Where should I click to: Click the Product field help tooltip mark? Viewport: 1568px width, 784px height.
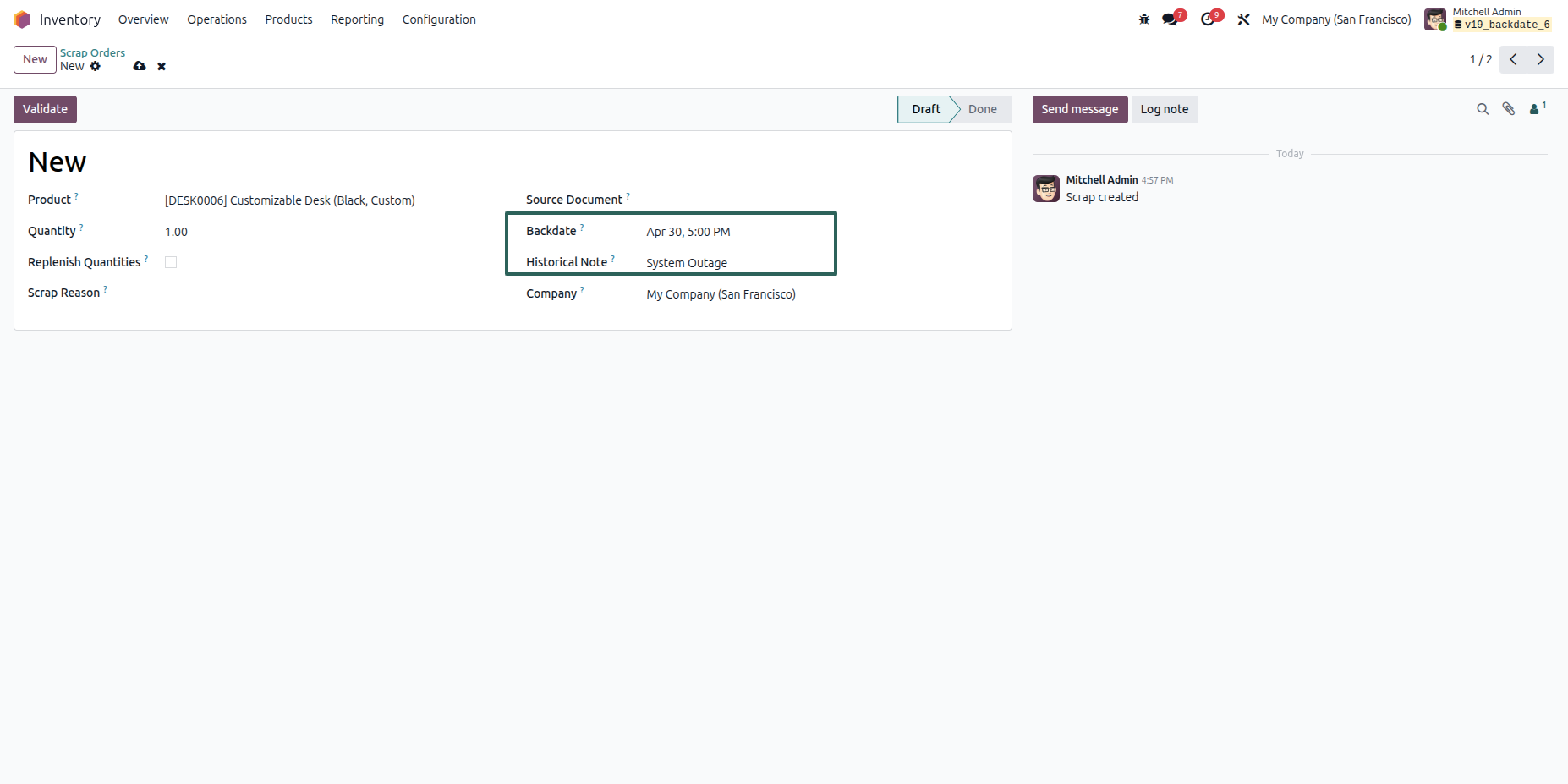click(76, 195)
